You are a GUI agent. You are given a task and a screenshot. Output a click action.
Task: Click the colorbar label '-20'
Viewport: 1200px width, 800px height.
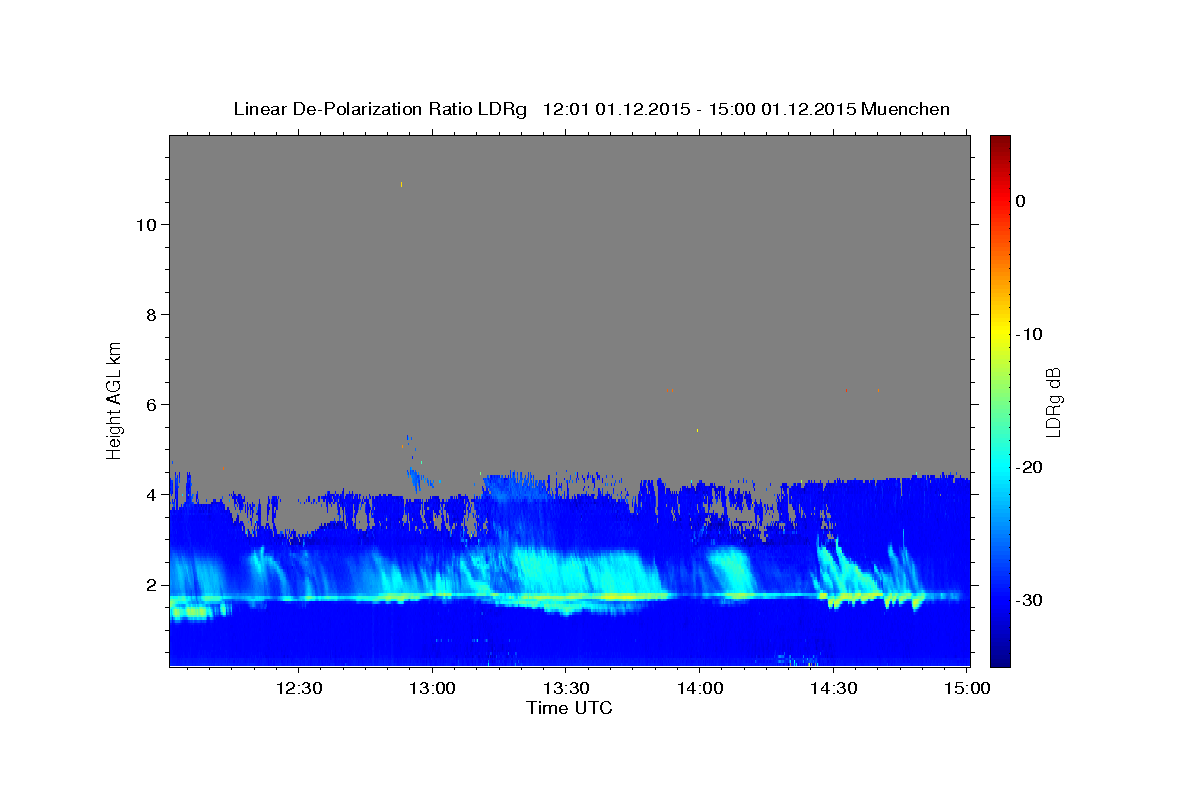(x=1030, y=467)
